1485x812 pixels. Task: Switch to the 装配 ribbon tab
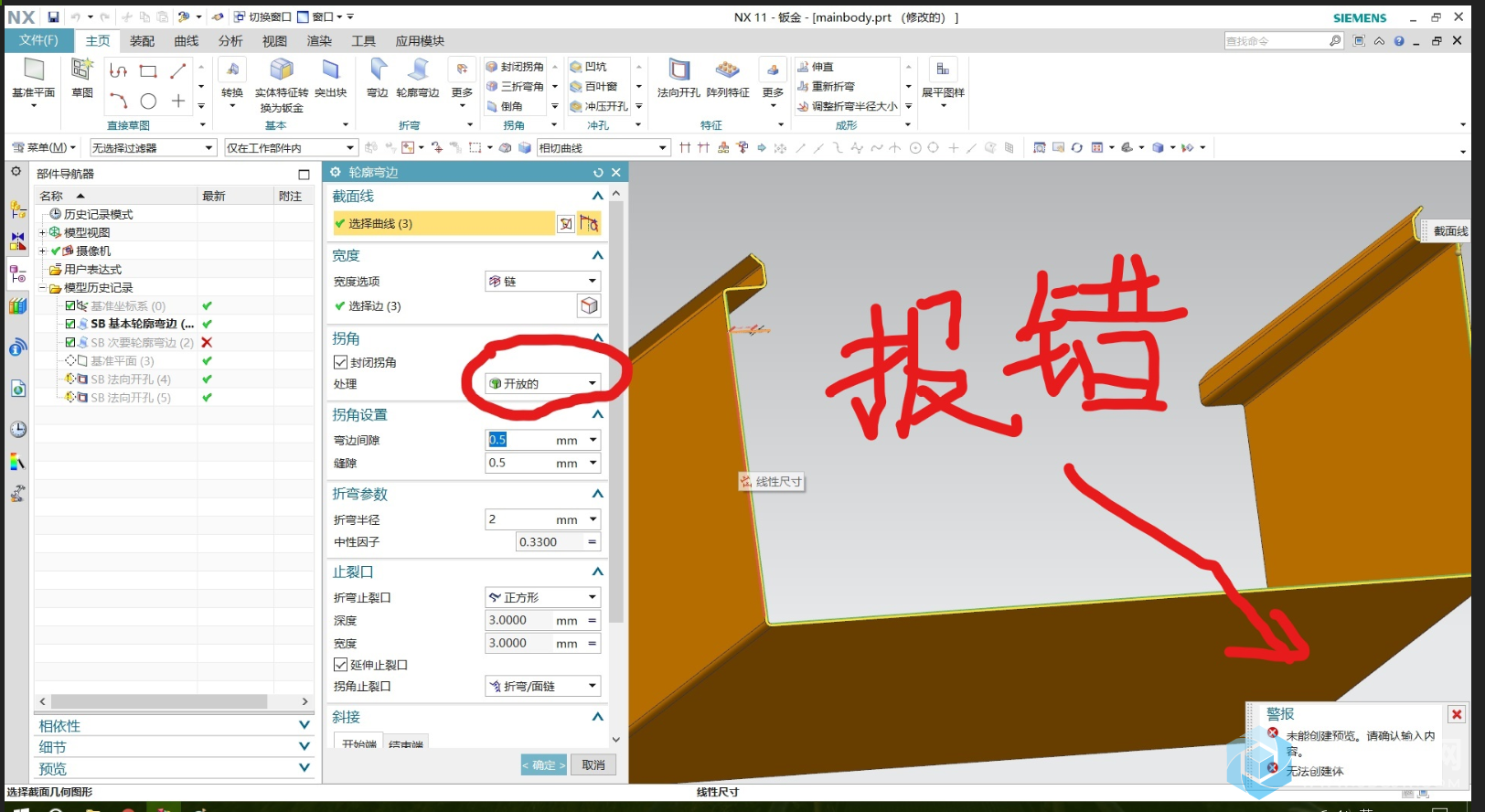coord(142,40)
